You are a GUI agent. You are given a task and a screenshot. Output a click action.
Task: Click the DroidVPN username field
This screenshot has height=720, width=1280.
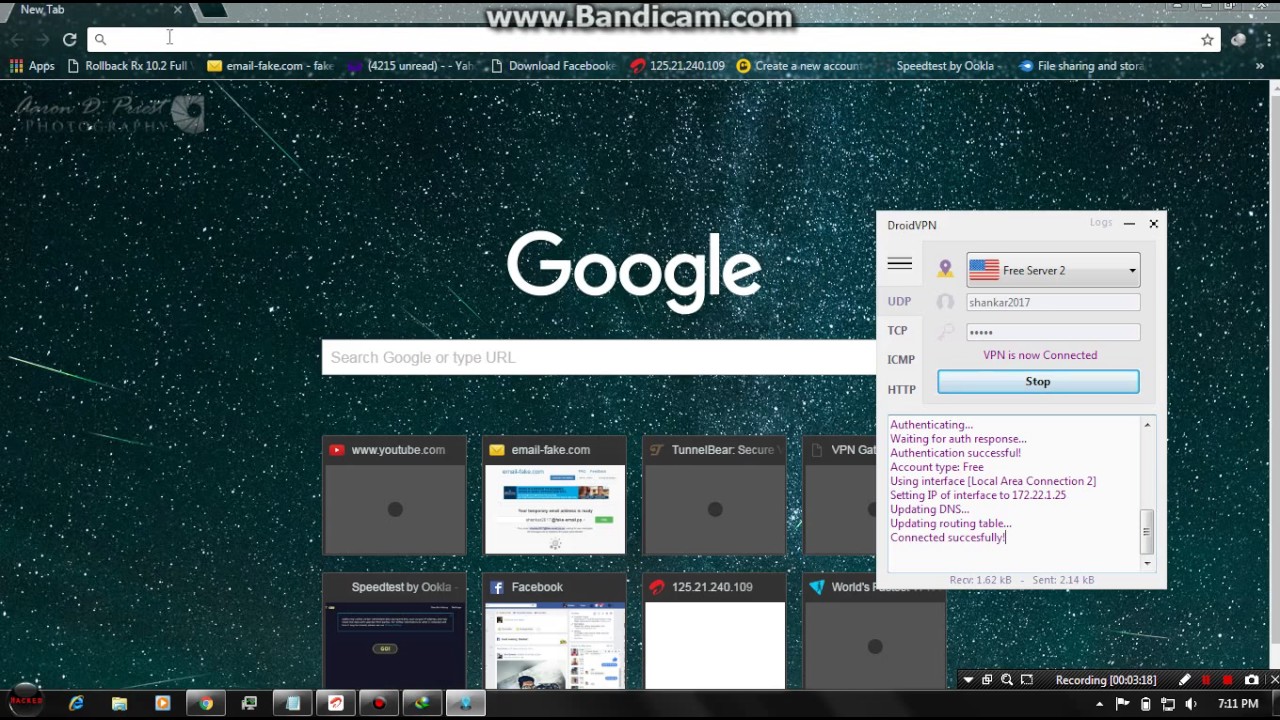1053,302
